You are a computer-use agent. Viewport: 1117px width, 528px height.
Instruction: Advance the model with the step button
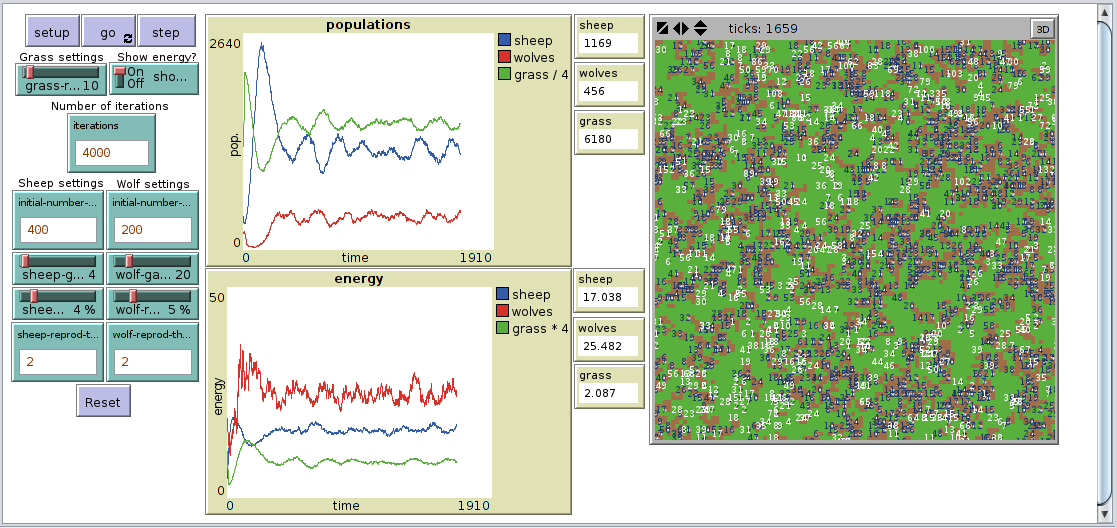(166, 32)
